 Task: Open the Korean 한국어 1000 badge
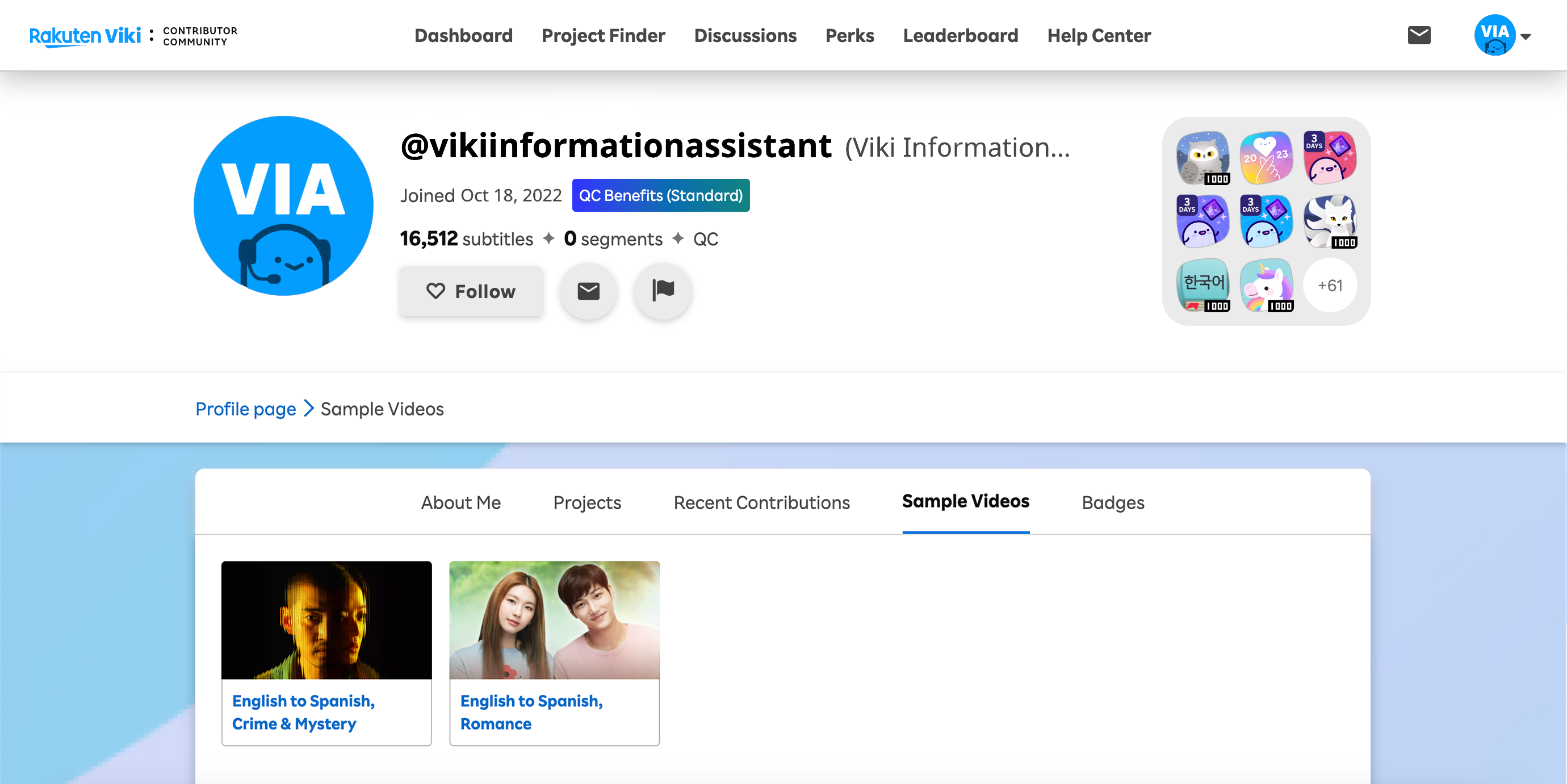pos(1203,285)
